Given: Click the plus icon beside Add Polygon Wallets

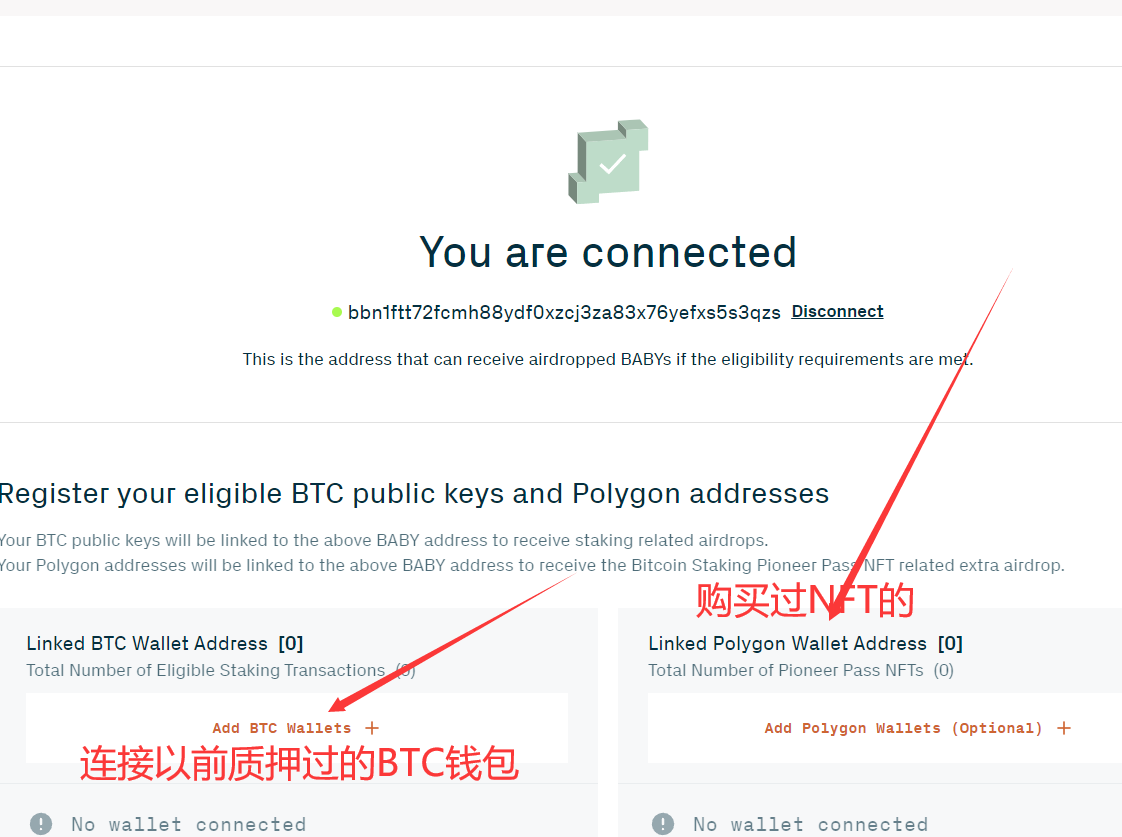Looking at the screenshot, I should tap(1064, 728).
